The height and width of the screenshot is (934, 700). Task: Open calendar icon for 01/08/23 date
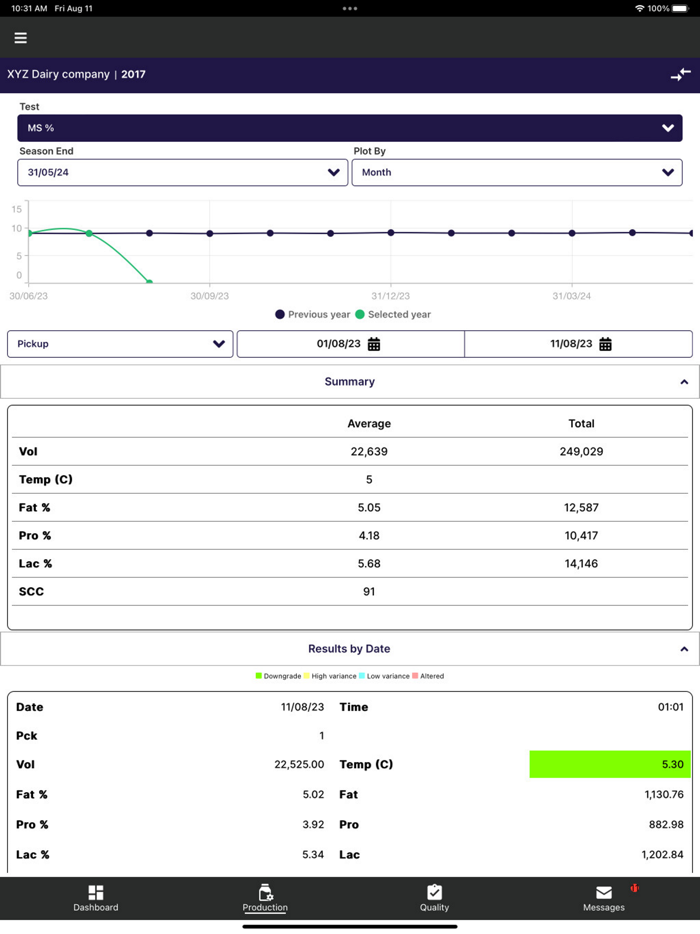pyautogui.click(x=374, y=344)
